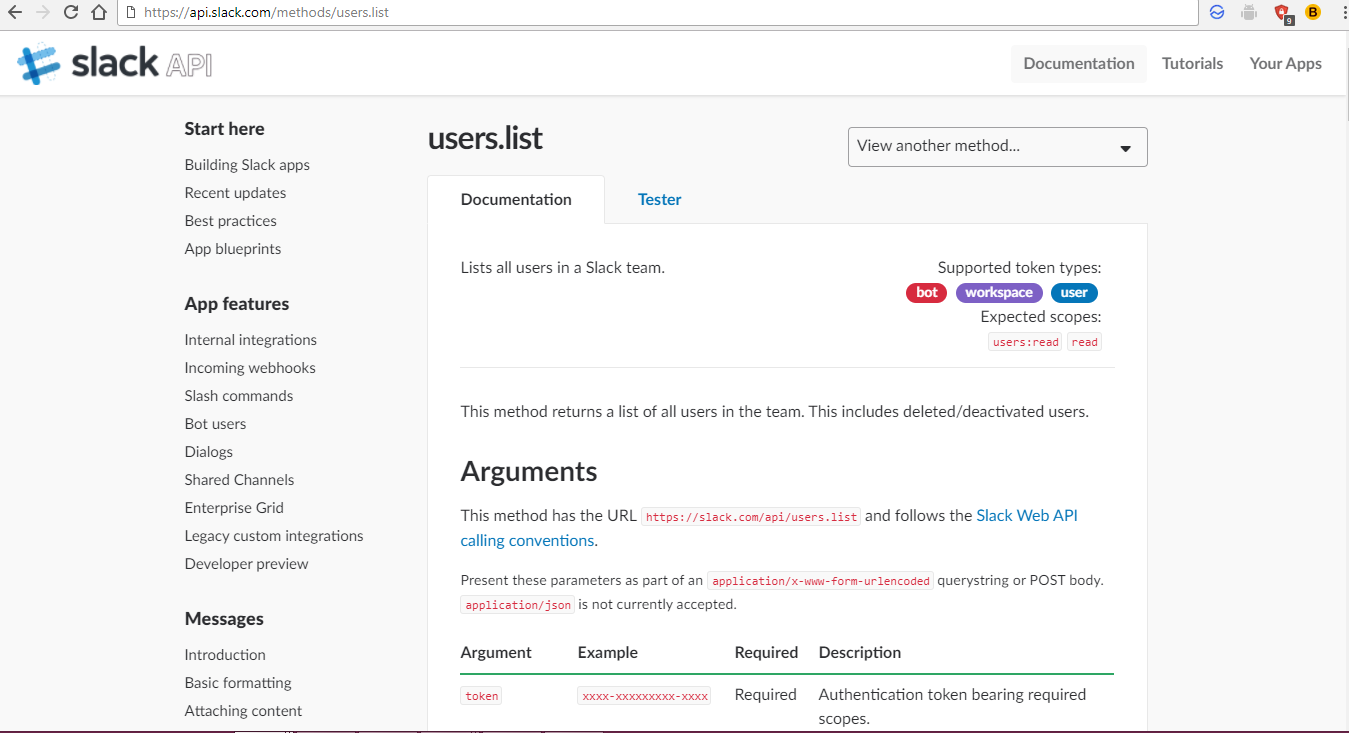This screenshot has width=1349, height=733.
Task: Click the read scope tag
Action: 1085,342
